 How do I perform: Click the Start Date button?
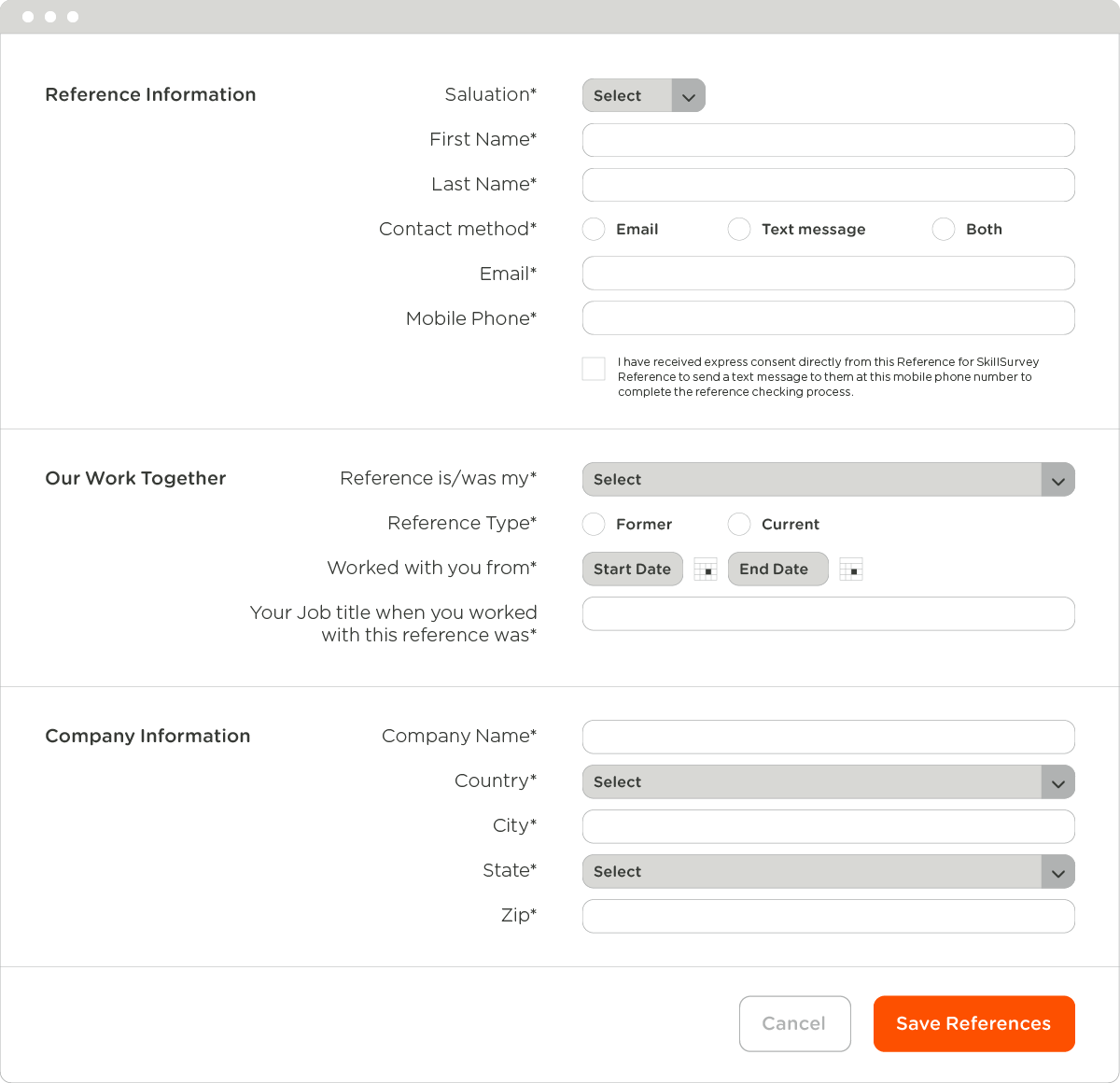click(x=632, y=569)
